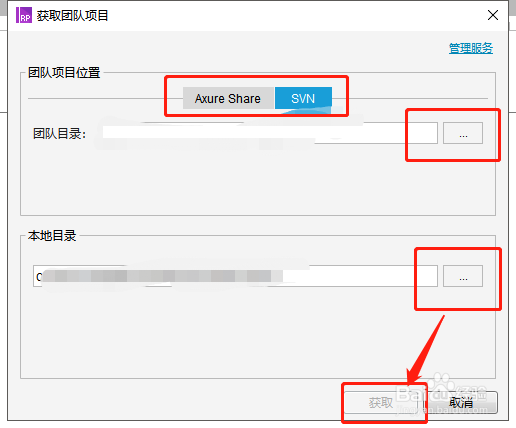The height and width of the screenshot is (428, 516).
Task: Switch to the Axure Share tab
Action: [228, 98]
